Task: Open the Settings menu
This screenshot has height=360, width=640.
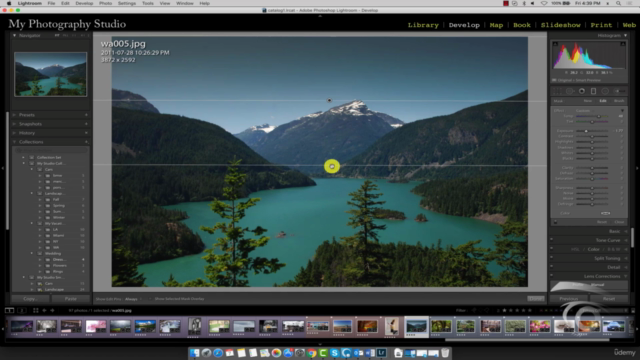Action: pos(127,3)
